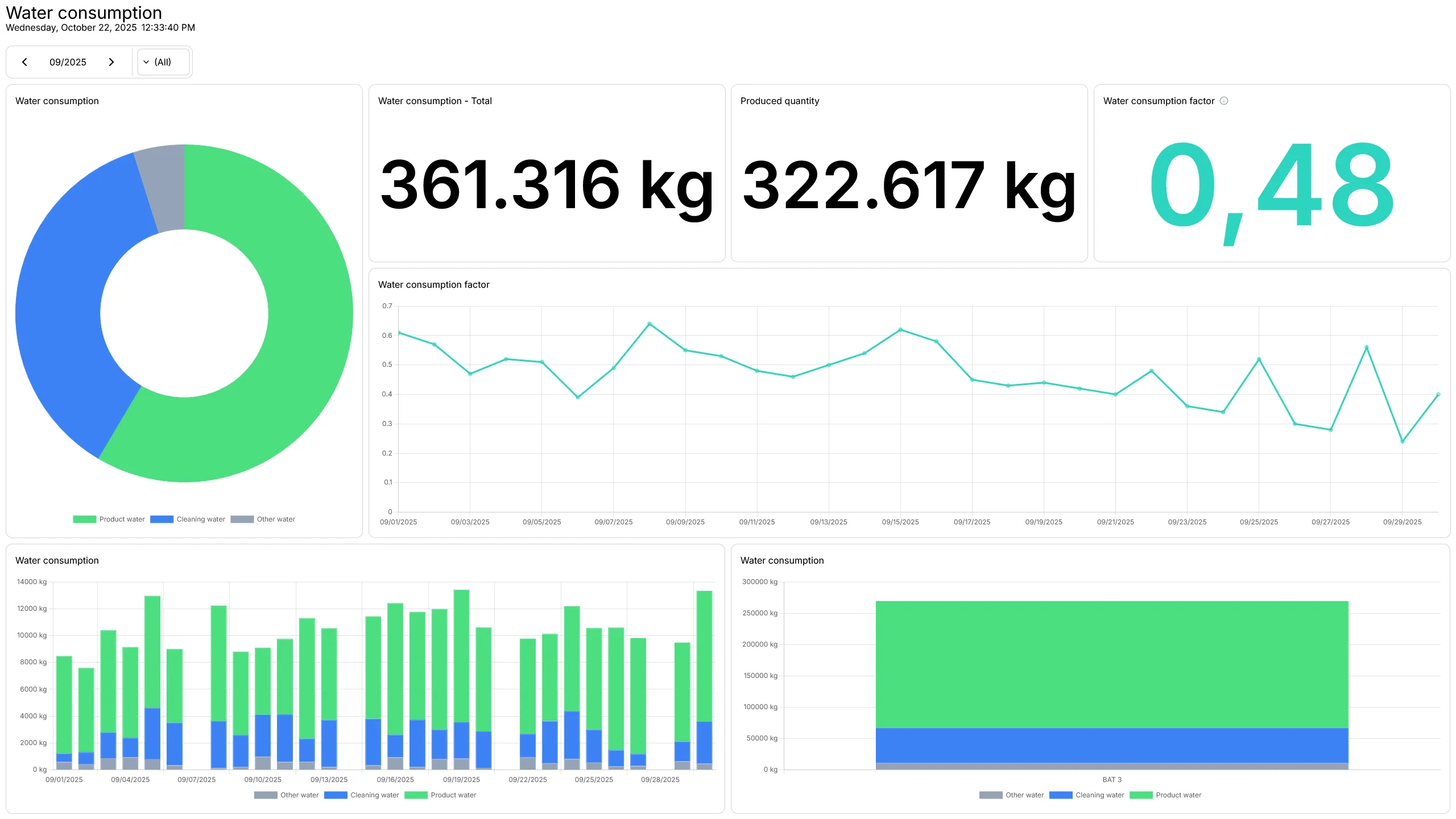This screenshot has height=819, width=1456.
Task: Click the 361.316 kg total consumption value
Action: coord(546,185)
